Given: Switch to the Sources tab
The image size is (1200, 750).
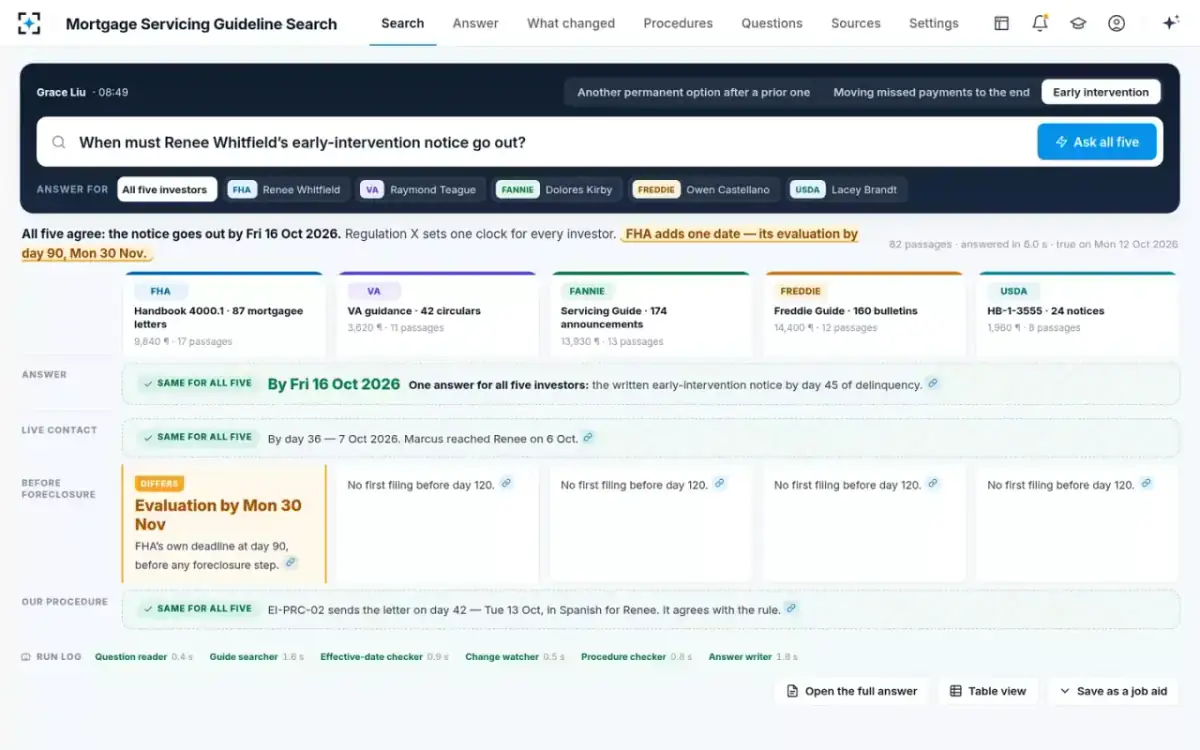Looking at the screenshot, I should pos(856,23).
